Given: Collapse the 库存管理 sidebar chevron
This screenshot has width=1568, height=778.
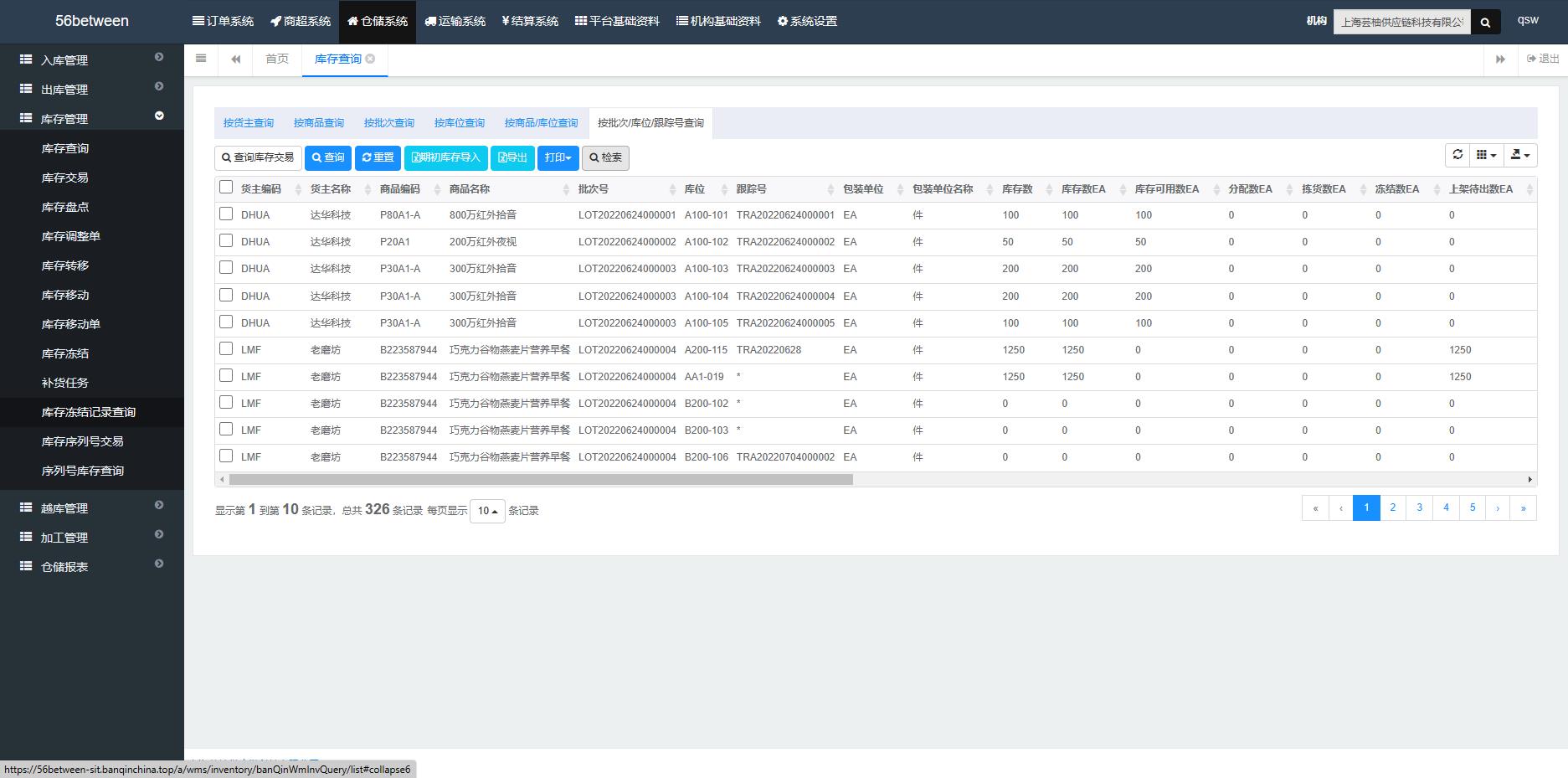Looking at the screenshot, I should click(x=159, y=116).
